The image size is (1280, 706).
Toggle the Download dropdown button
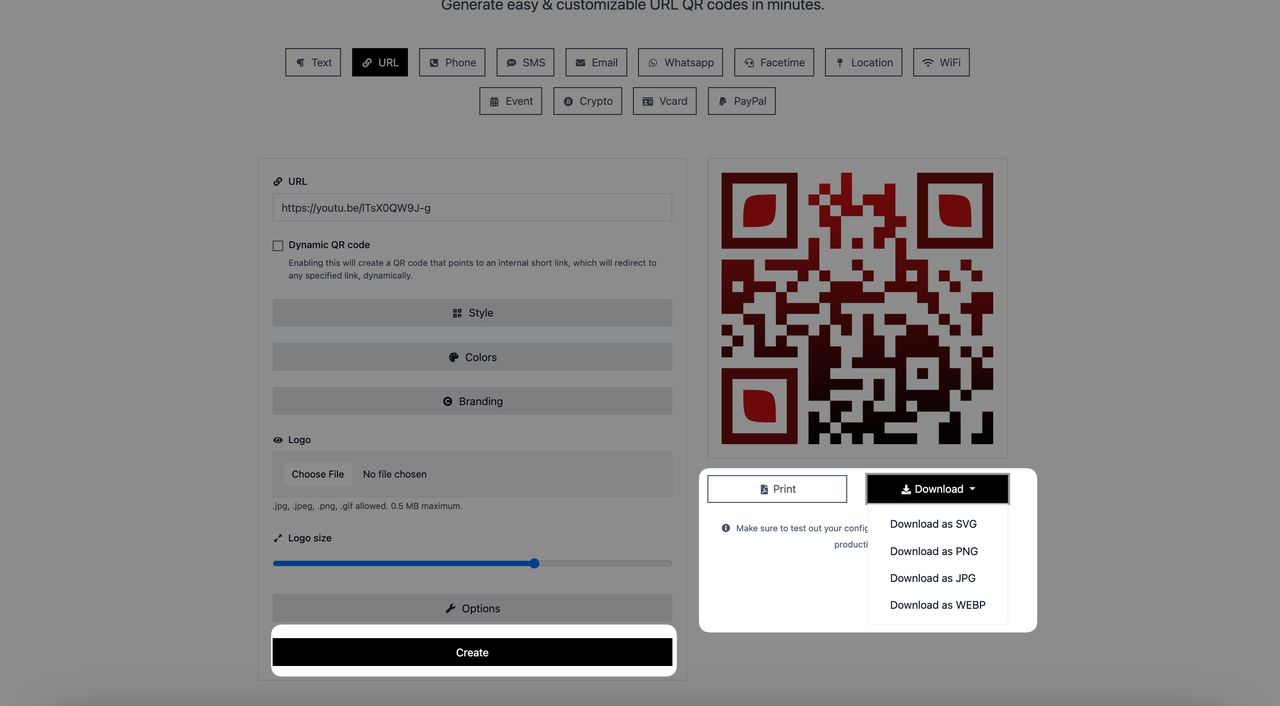pyautogui.click(x=938, y=489)
